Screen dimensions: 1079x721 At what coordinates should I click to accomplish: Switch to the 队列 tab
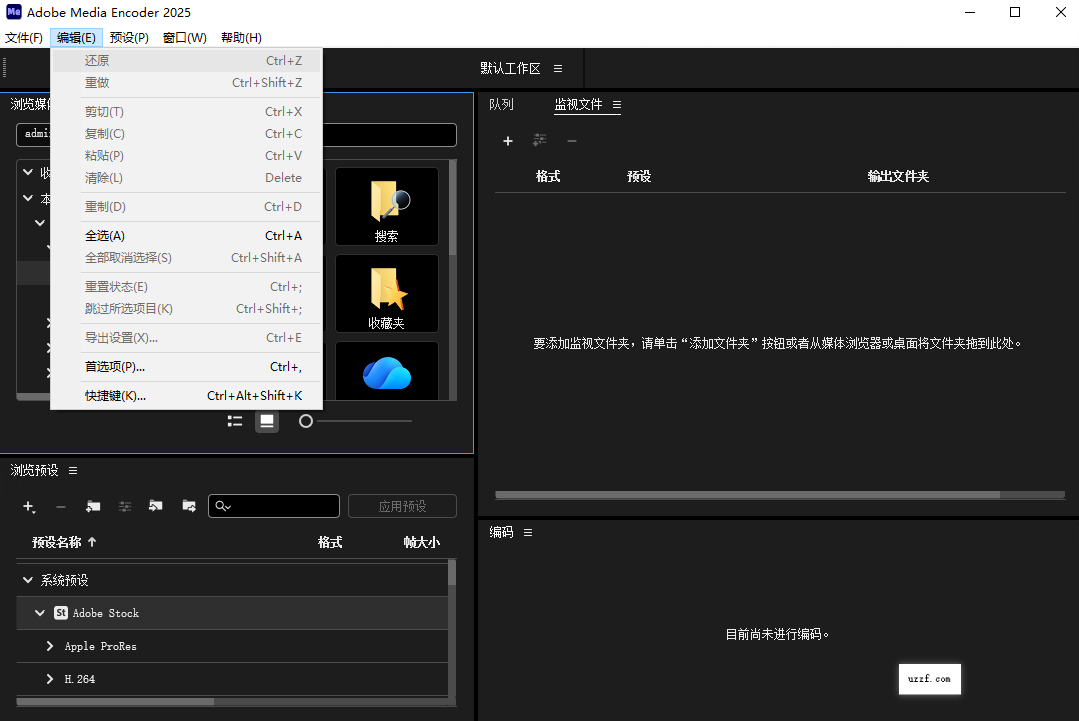tap(501, 104)
